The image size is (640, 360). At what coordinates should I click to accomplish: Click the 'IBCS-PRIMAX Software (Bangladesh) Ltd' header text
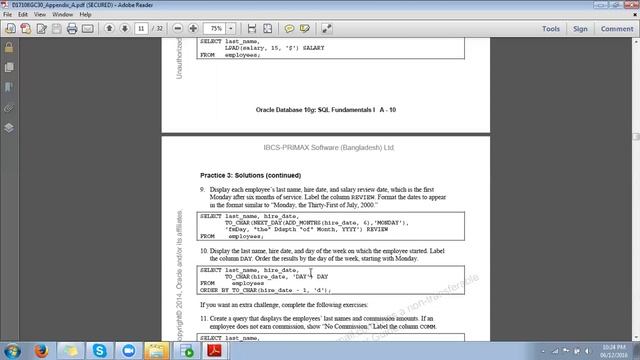click(329, 148)
